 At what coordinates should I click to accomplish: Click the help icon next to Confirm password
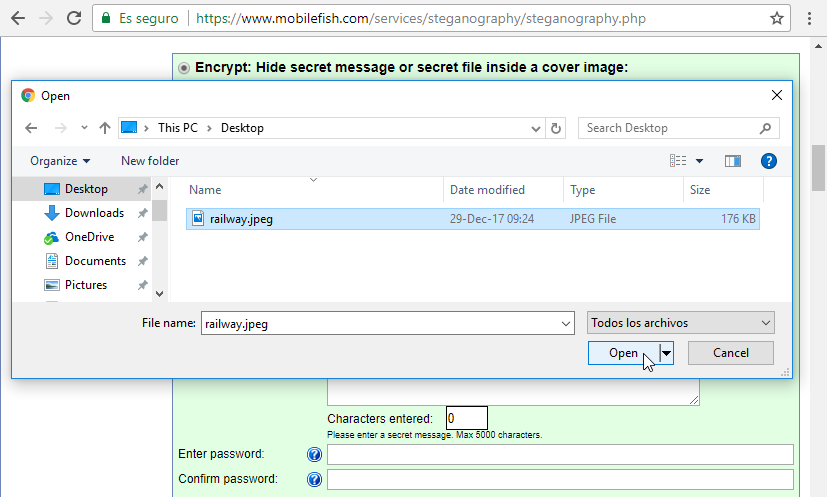(x=314, y=479)
